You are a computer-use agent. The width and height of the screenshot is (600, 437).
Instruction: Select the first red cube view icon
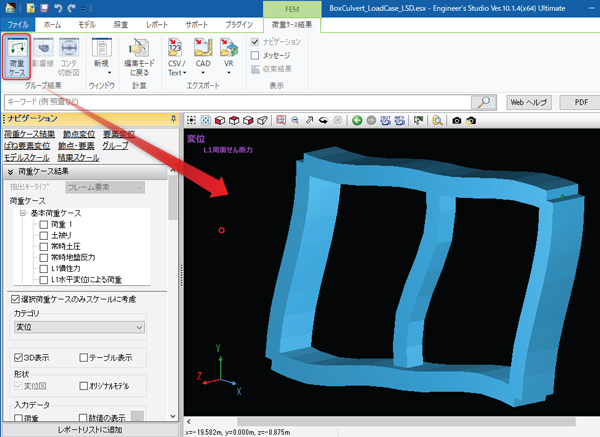(x=220, y=121)
